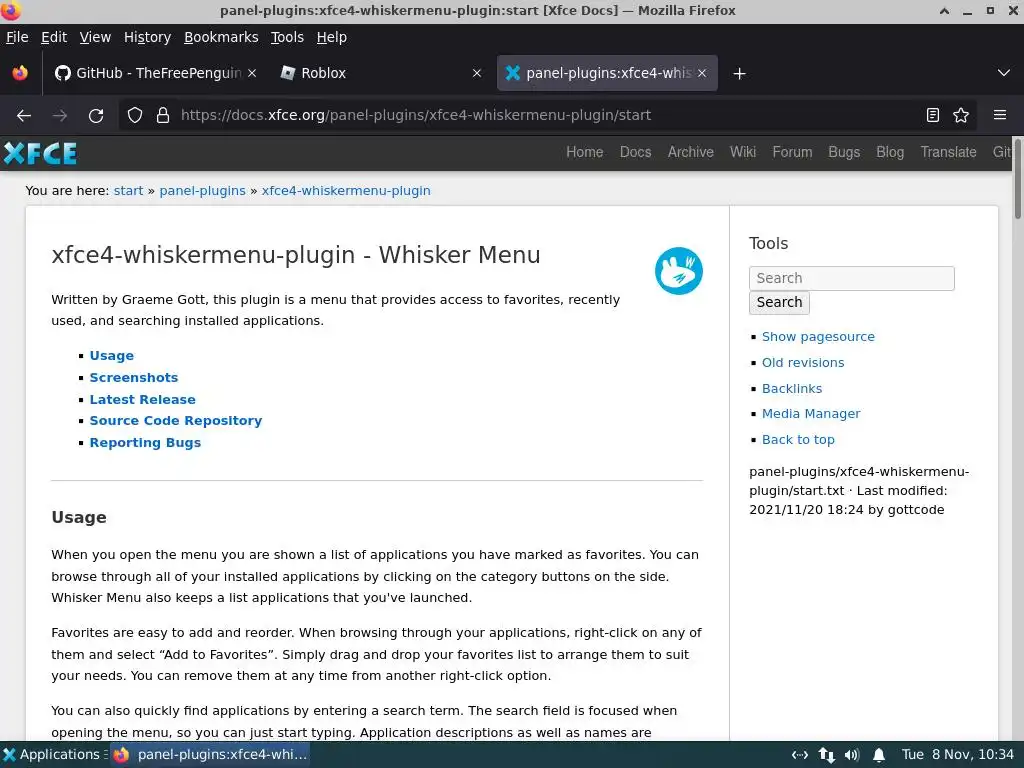Switch to the Roblox tab

(381, 73)
